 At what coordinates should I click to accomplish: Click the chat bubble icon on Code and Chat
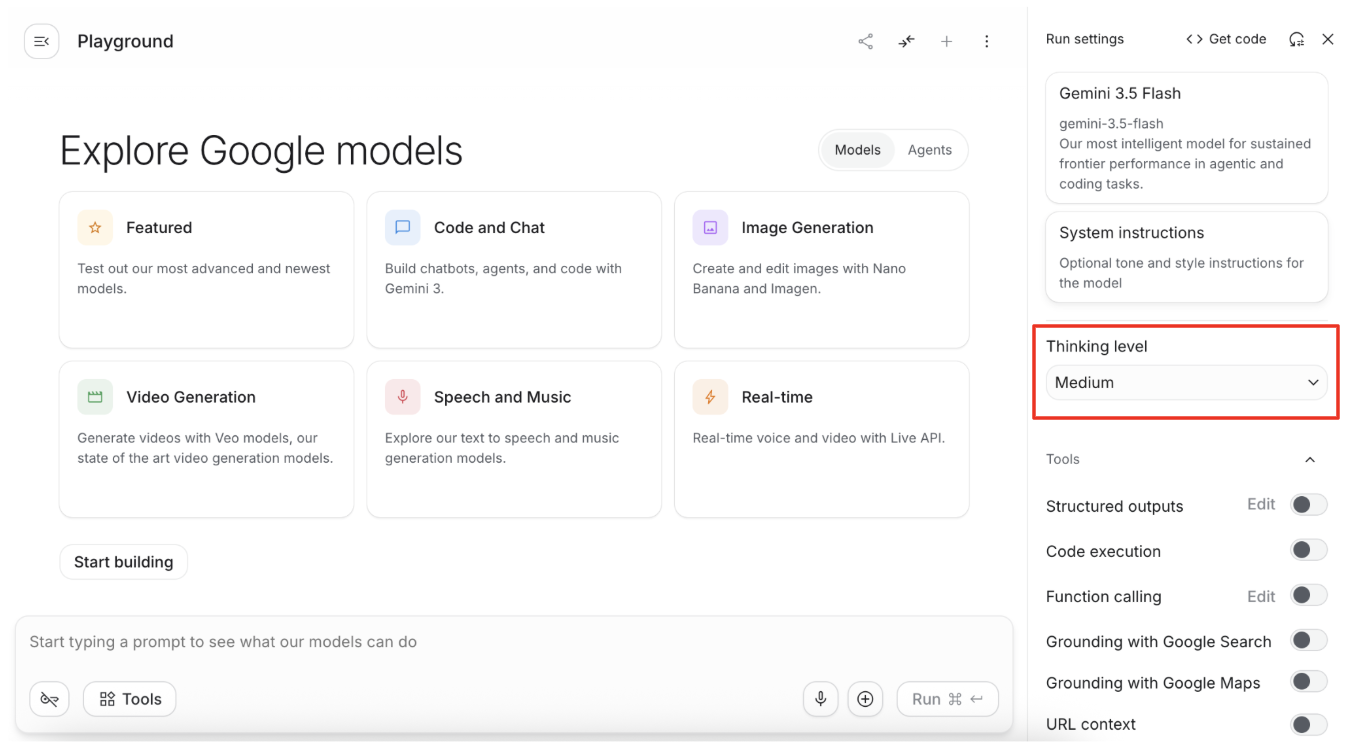point(403,228)
